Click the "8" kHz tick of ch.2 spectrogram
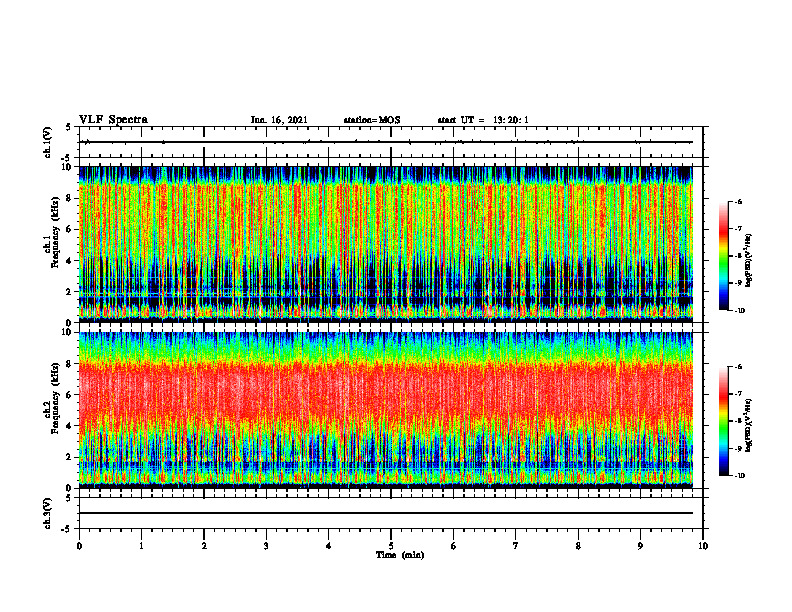 (71, 364)
